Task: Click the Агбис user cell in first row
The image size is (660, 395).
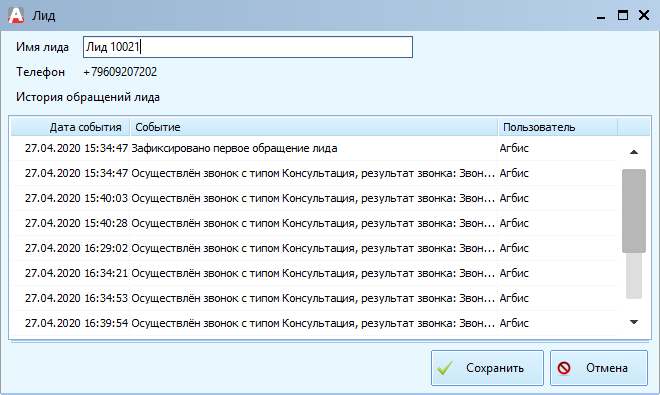Action: pos(514,148)
